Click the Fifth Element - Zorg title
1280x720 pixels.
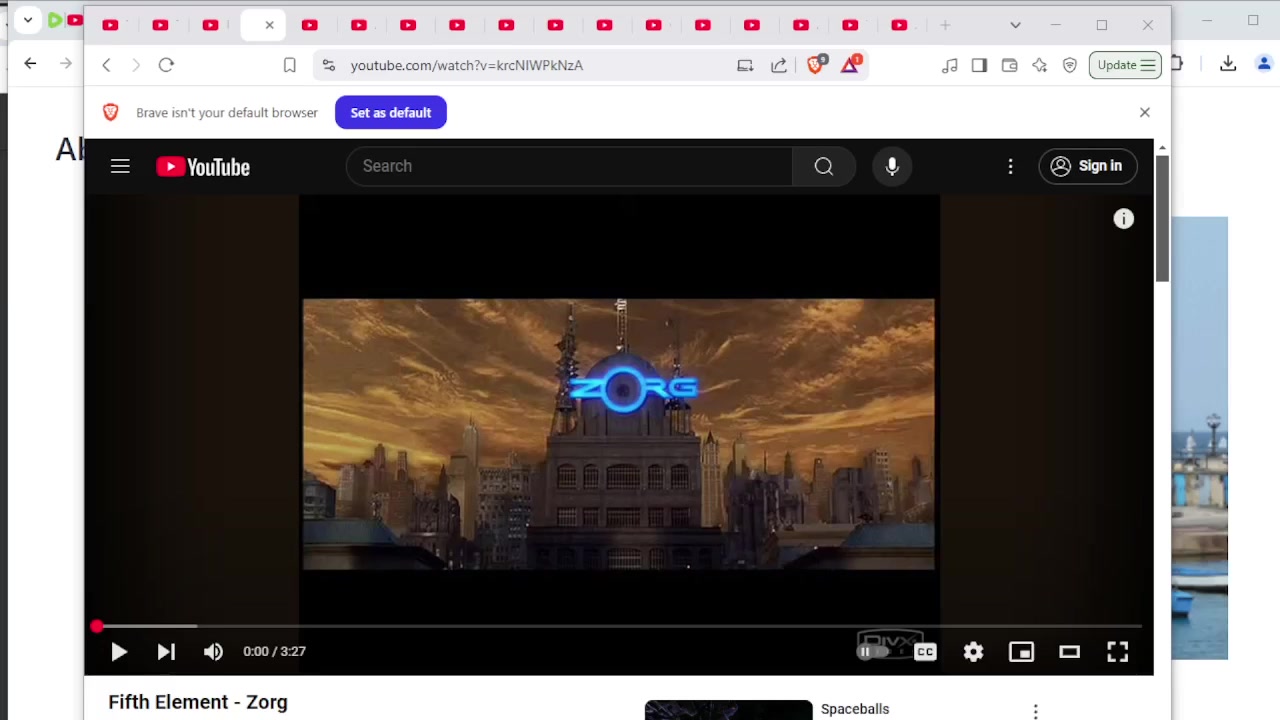pyautogui.click(x=198, y=702)
